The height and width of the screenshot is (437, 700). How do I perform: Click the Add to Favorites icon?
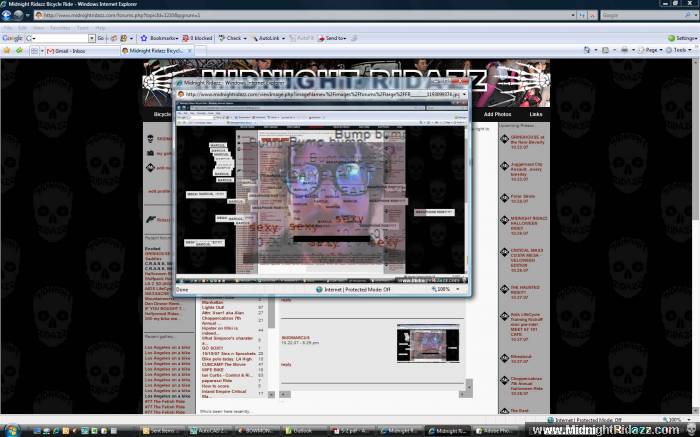pos(19,51)
